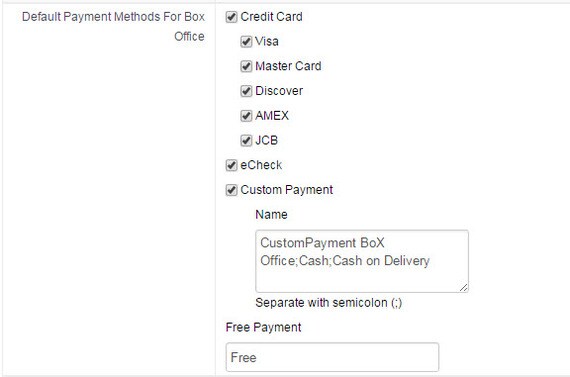This screenshot has width=570, height=377.
Task: Click the eCheck label text
Action: pos(261,165)
